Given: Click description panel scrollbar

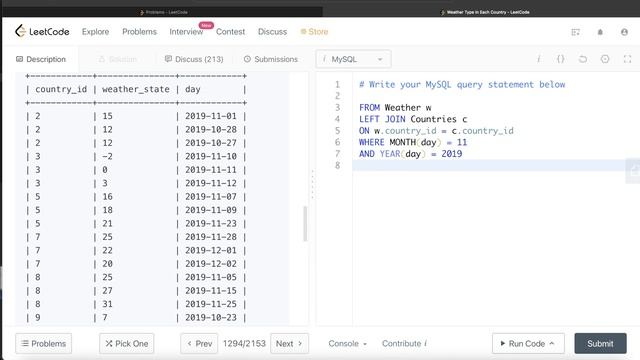Looking at the screenshot, I should [305, 224].
